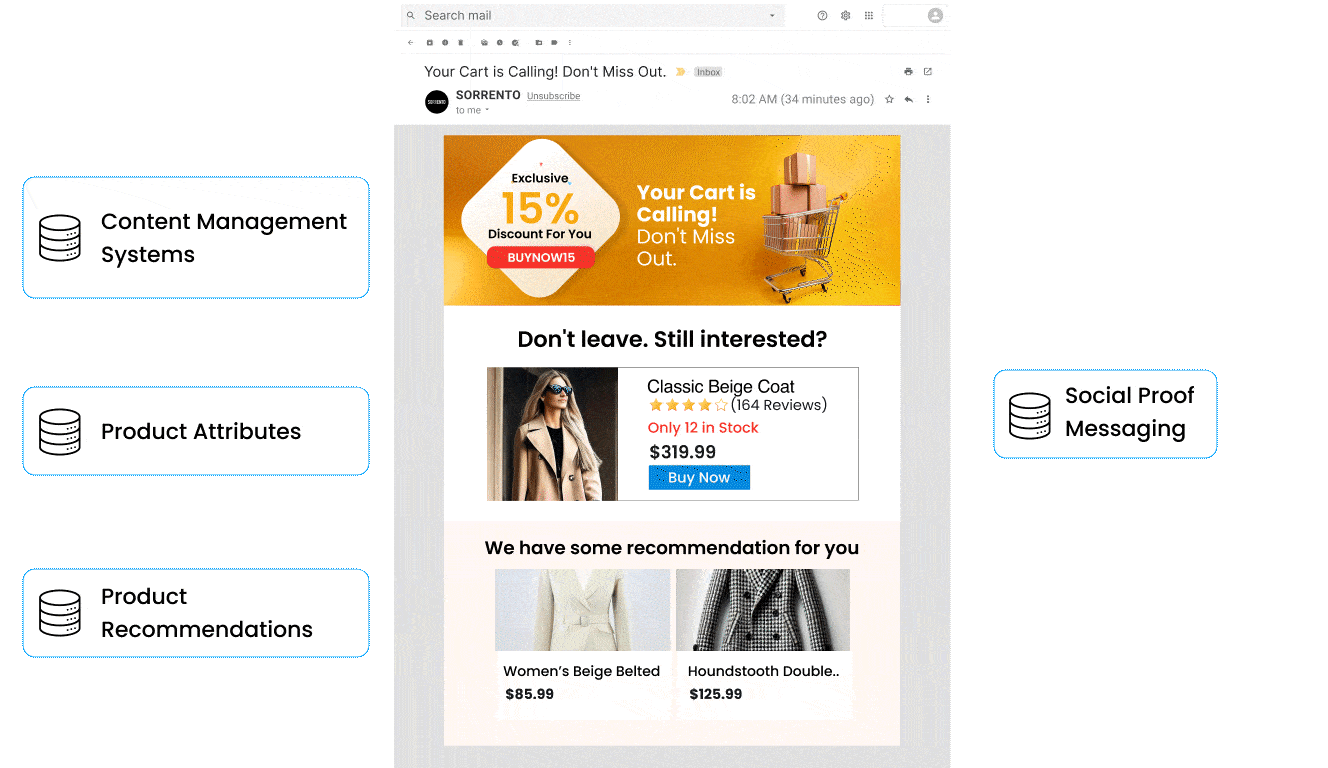Image resolution: width=1328 pixels, height=768 pixels.
Task: Open Gmail settings gear
Action: (x=845, y=16)
